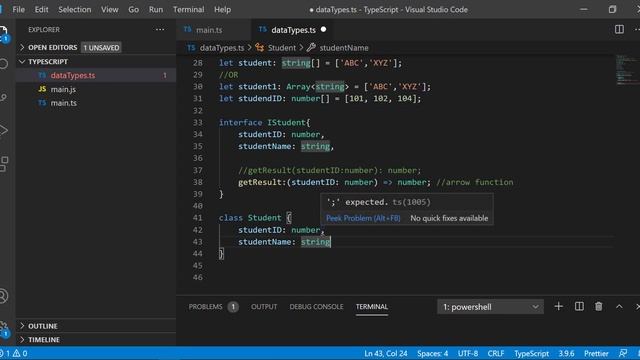This screenshot has height=360, width=640.
Task: Select the dataTypes.ts editor tab
Action: click(x=293, y=30)
